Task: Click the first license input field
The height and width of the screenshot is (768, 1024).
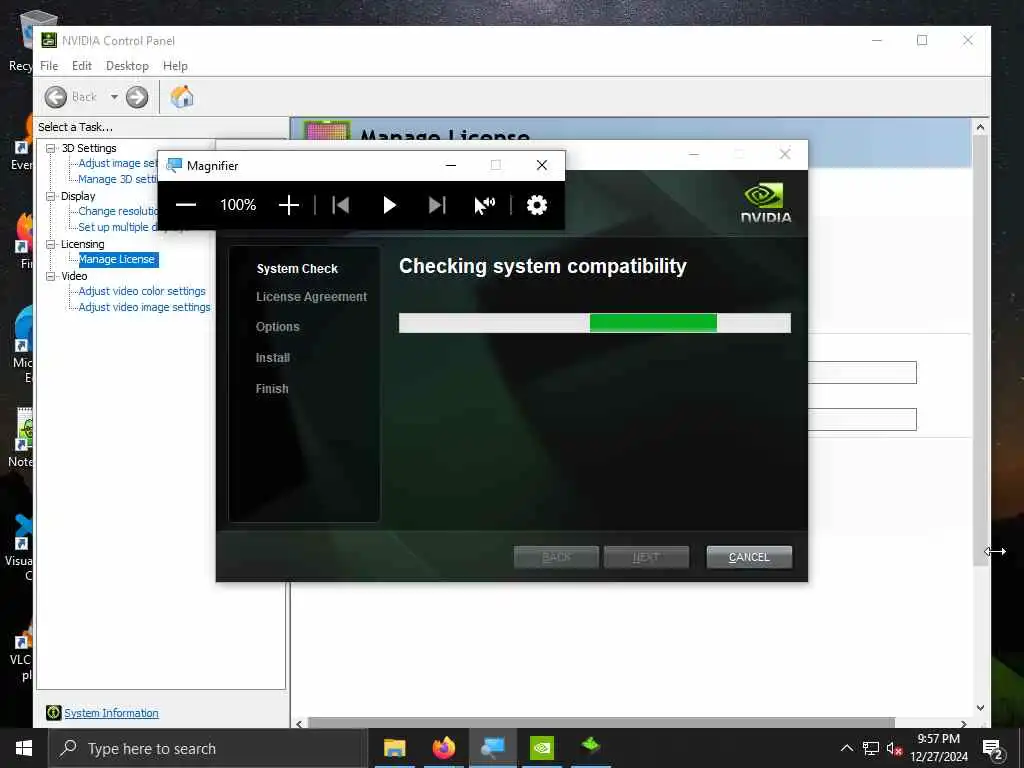Action: pos(862,372)
